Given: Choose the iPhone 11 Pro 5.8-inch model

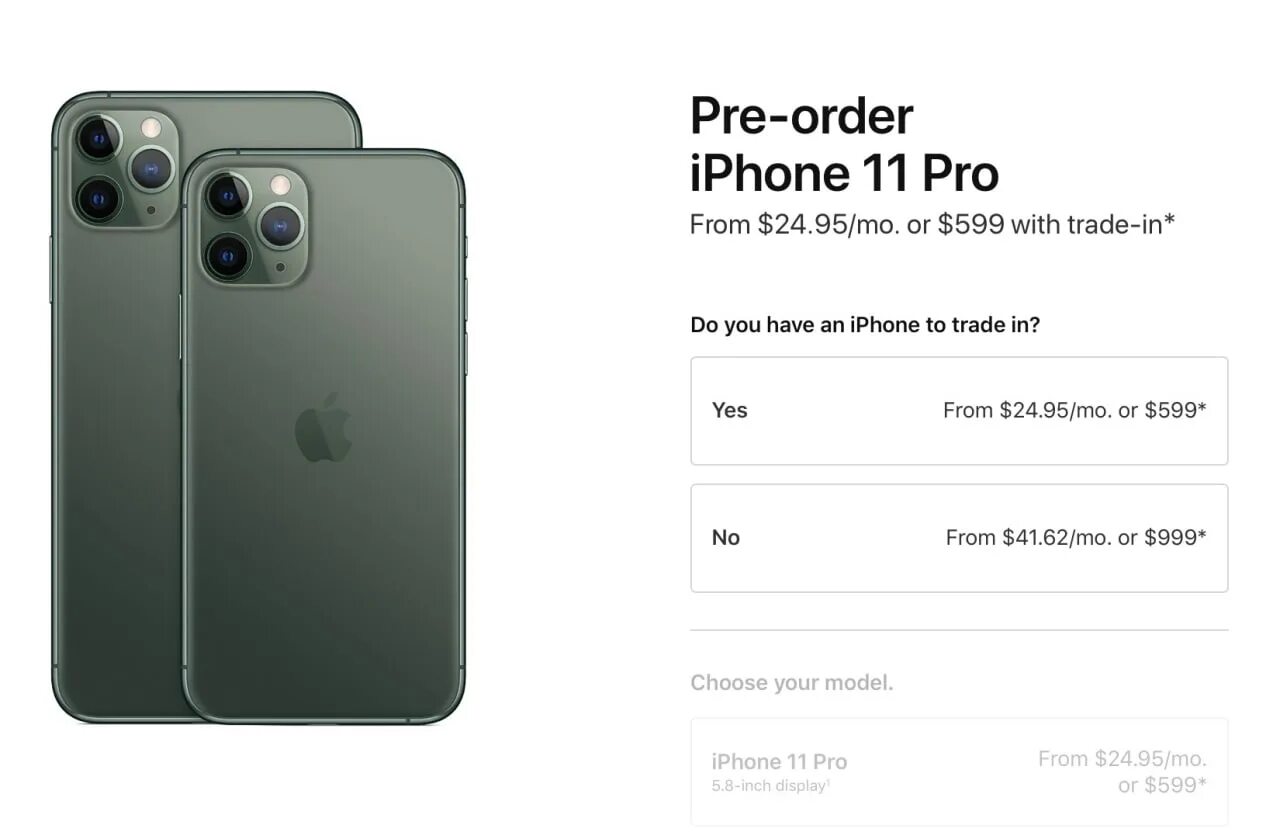Looking at the screenshot, I should click(x=959, y=772).
